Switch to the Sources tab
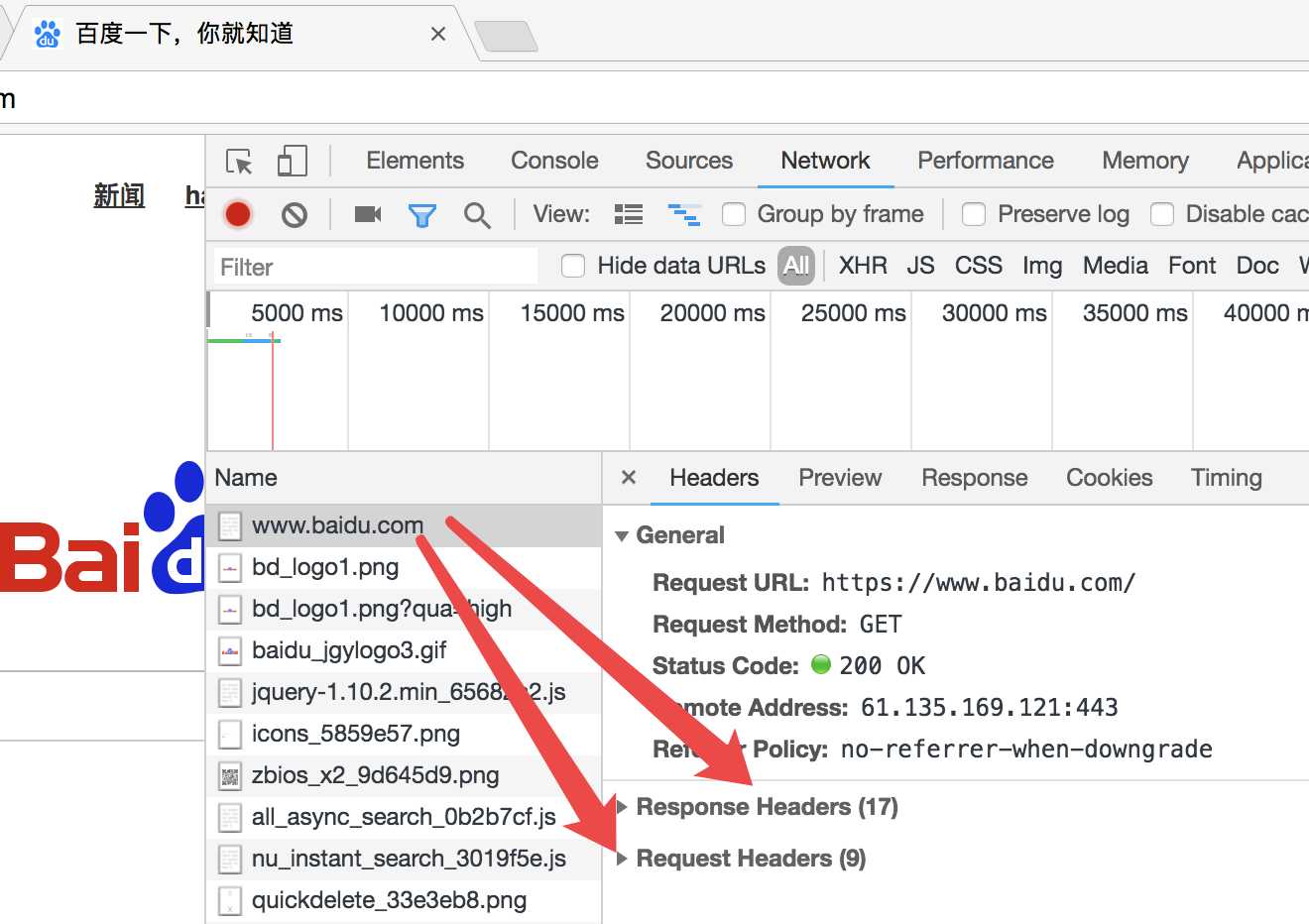This screenshot has width=1309, height=924. point(689,161)
